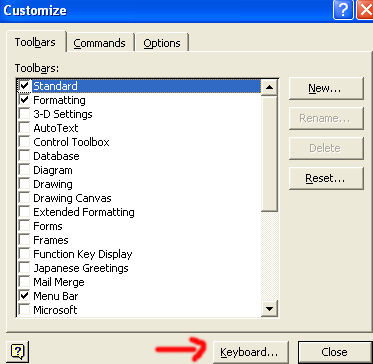Click the title bar help question button
The width and height of the screenshot is (373, 364).
pos(342,10)
